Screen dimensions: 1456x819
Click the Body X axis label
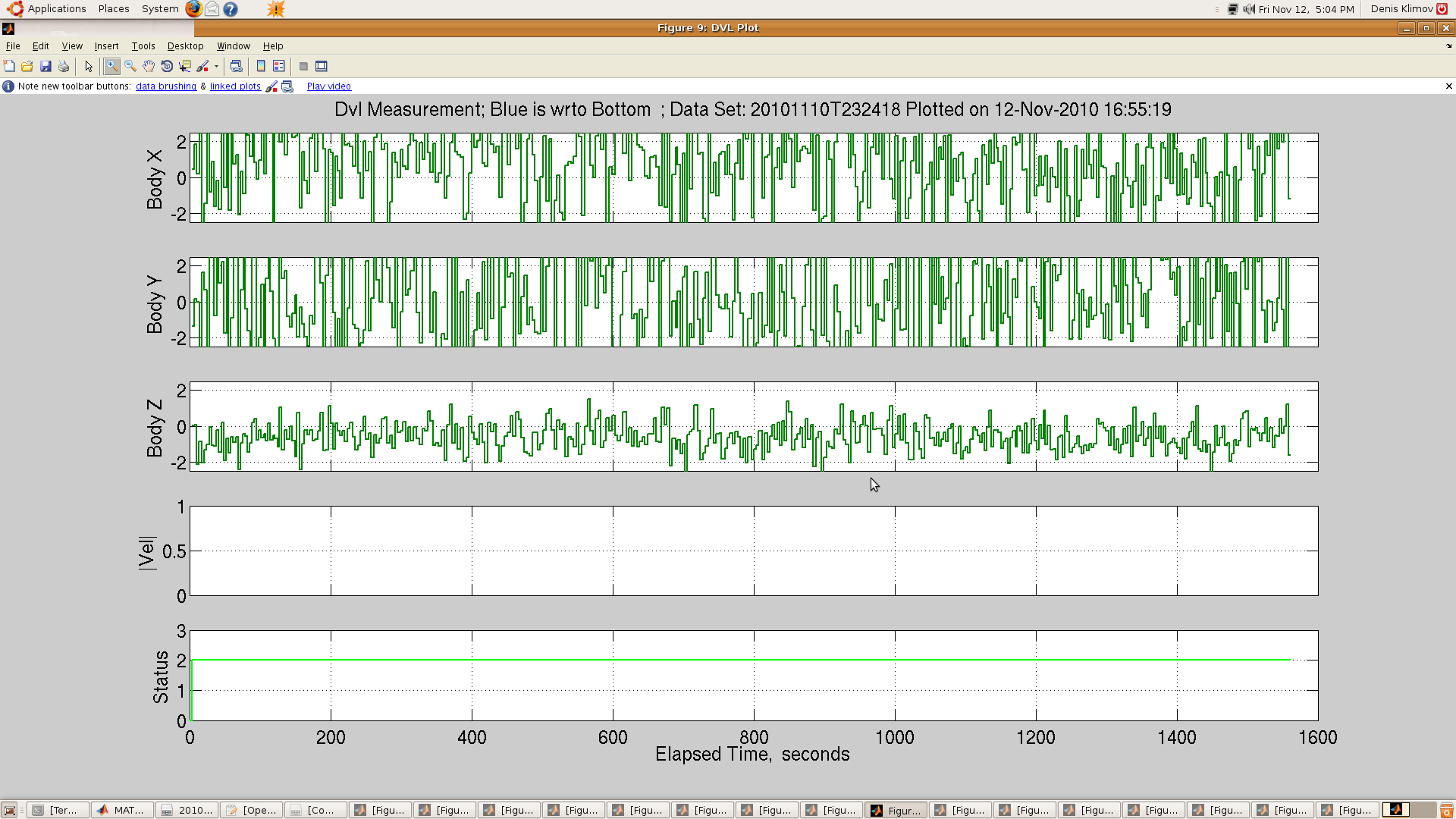155,180
